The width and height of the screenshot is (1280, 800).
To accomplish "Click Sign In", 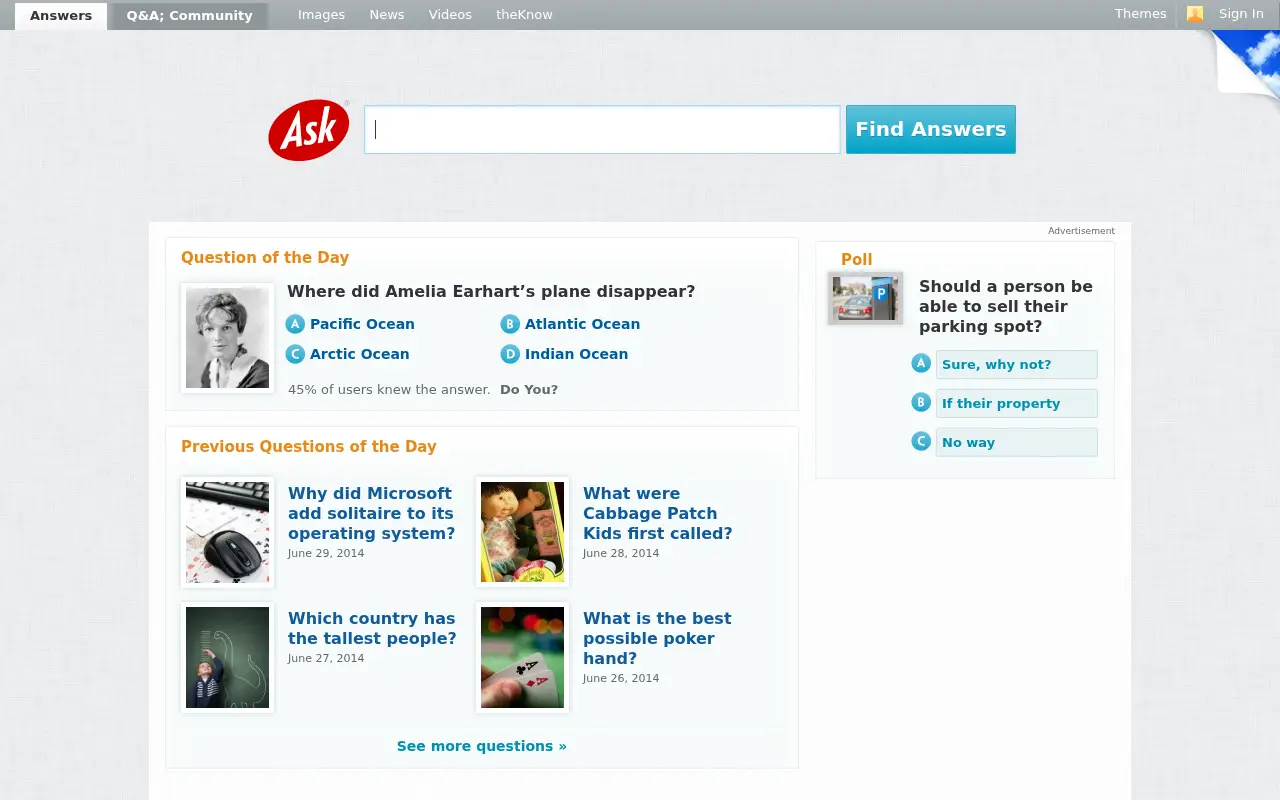I will [1241, 14].
